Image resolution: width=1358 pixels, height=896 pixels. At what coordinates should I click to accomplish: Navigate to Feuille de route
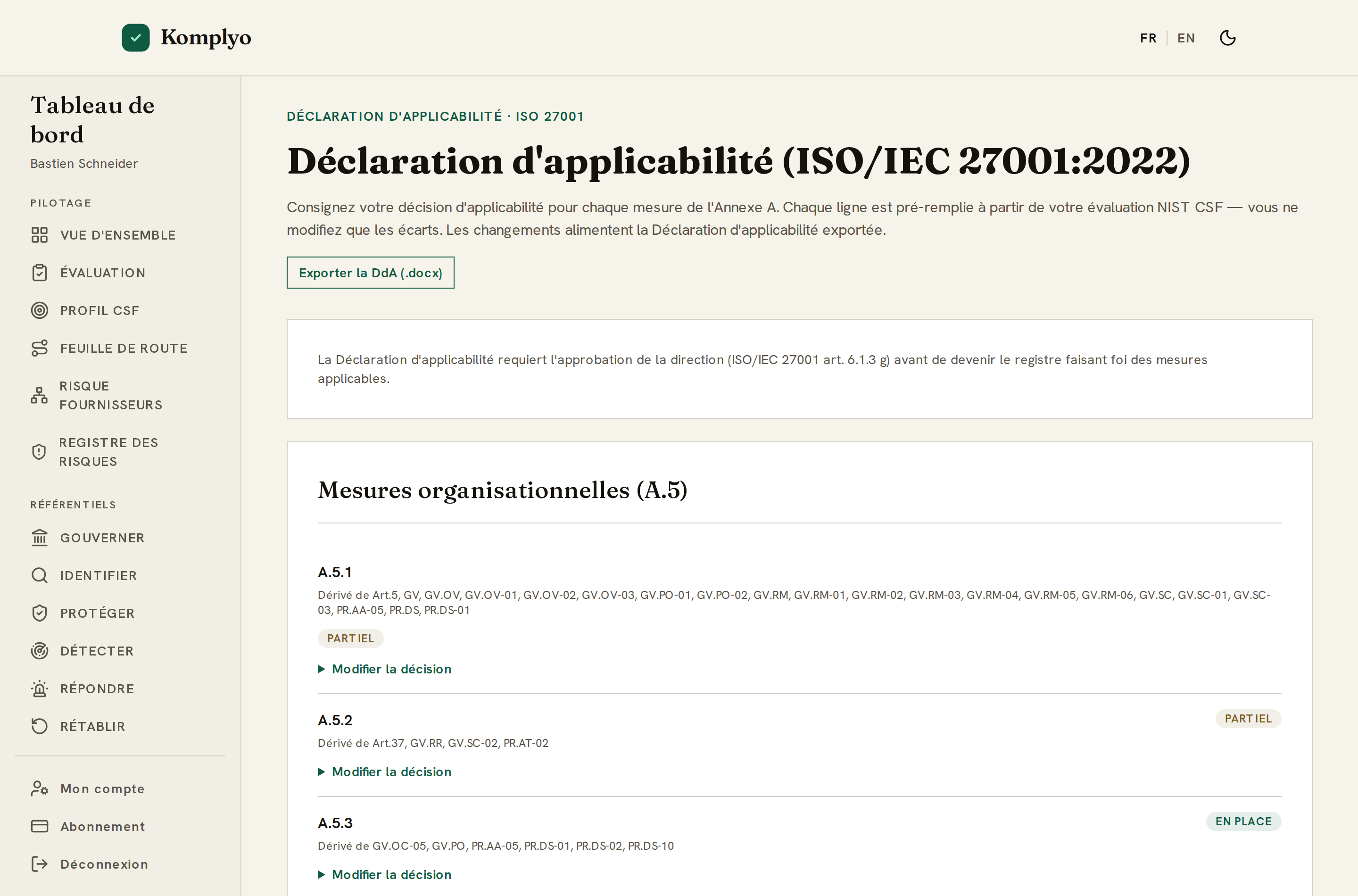pyautogui.click(x=124, y=348)
